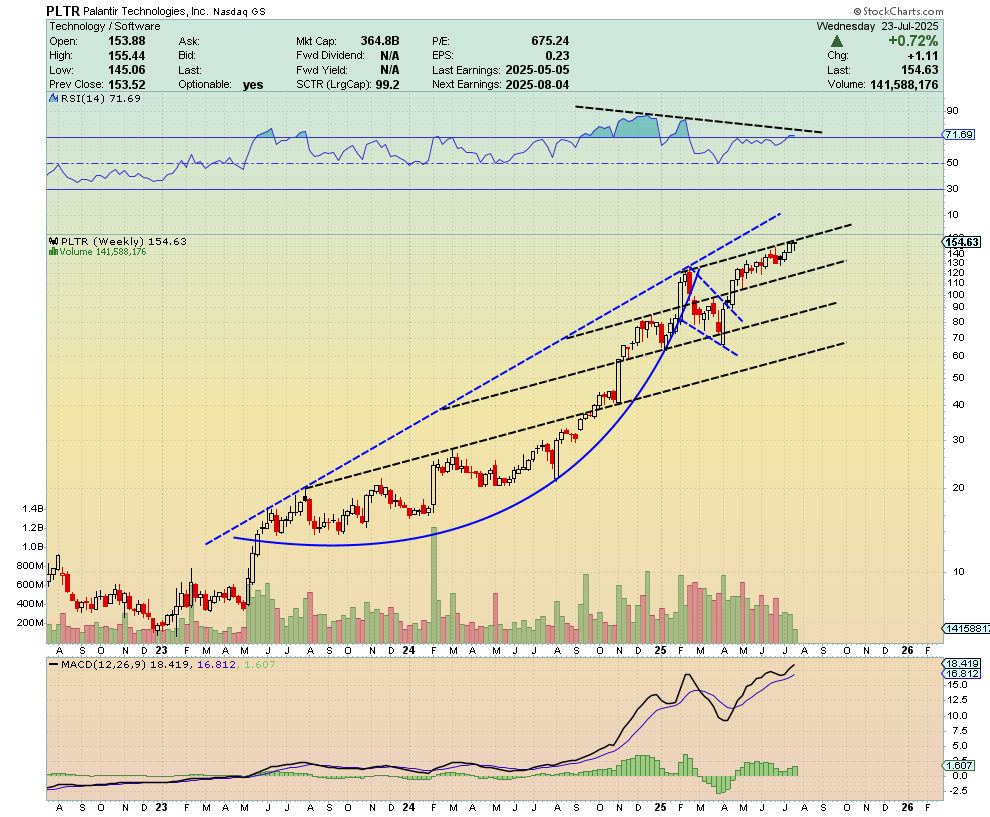990x817 pixels.
Task: Click the P/E value 675.24
Action: 551,41
